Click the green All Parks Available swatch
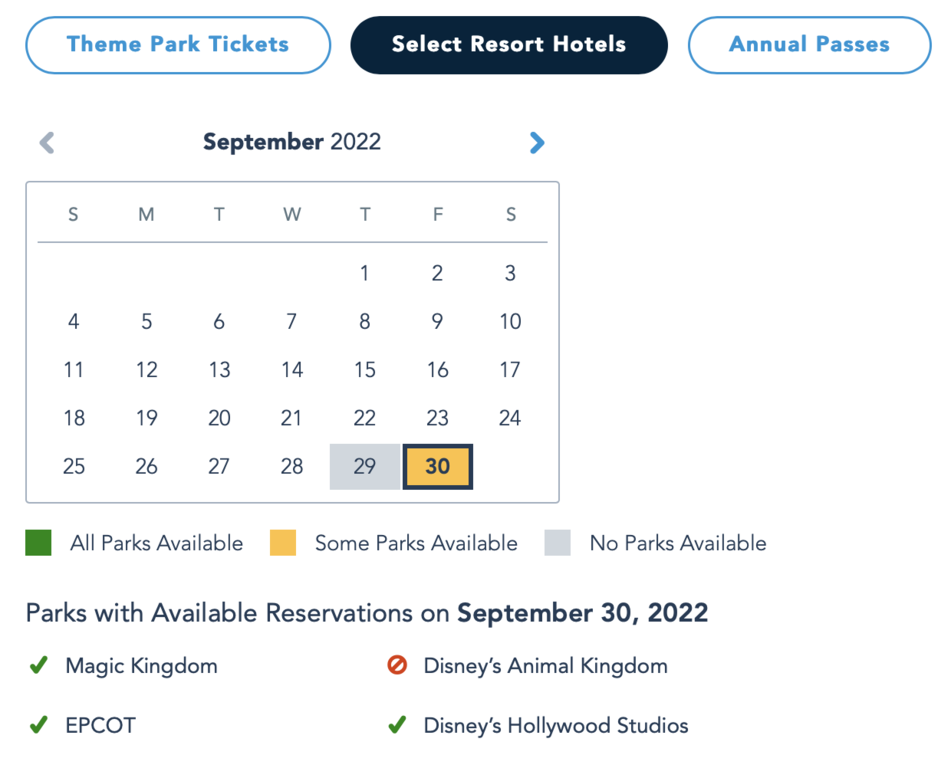 pos(38,543)
